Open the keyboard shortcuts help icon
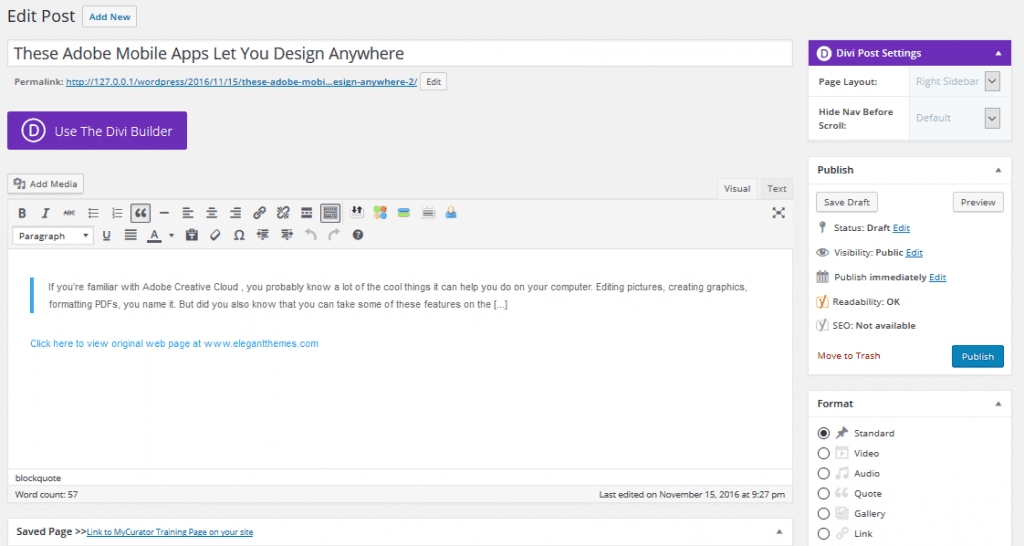The image size is (1024, 546). click(x=358, y=235)
